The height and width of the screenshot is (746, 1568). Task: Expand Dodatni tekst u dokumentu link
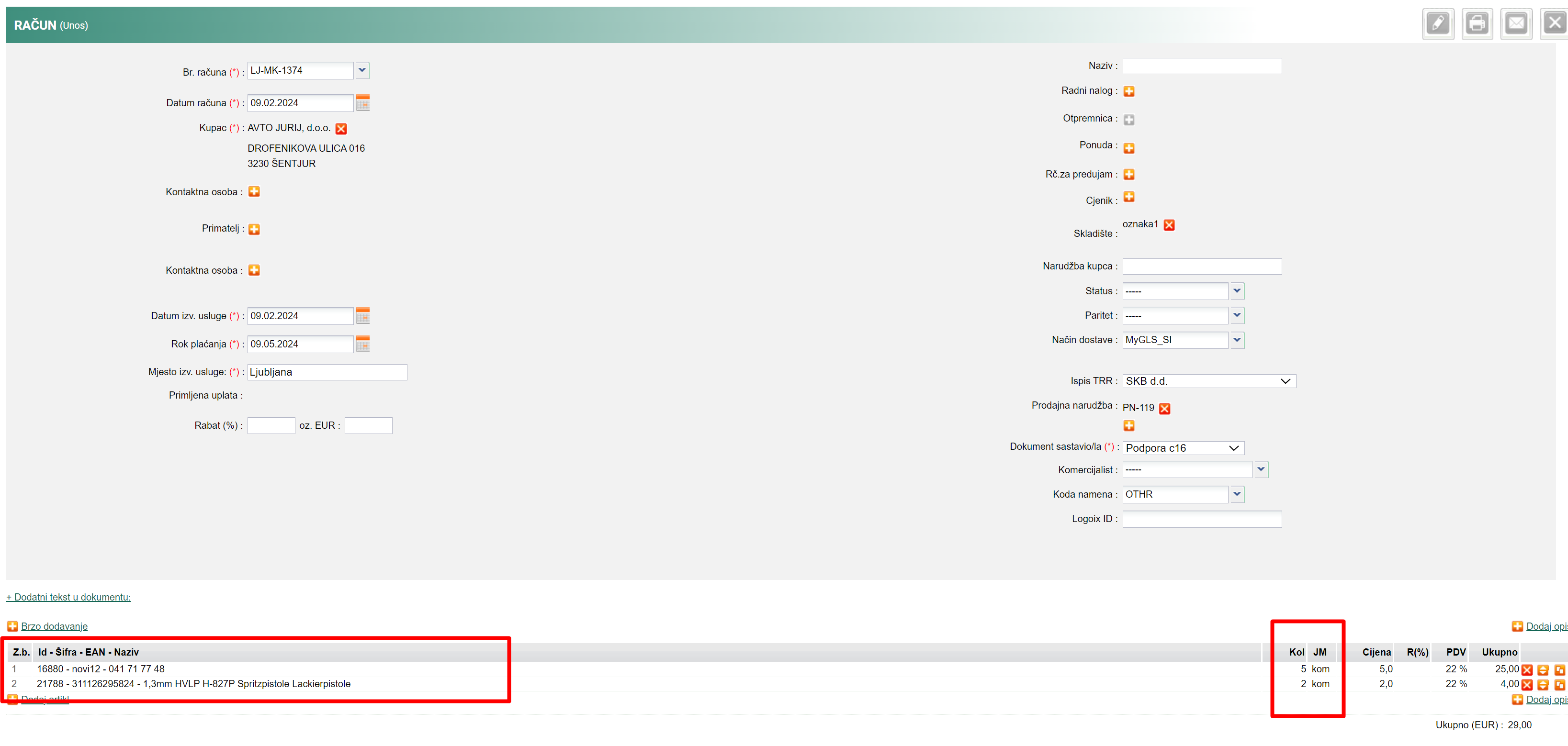tap(68, 597)
